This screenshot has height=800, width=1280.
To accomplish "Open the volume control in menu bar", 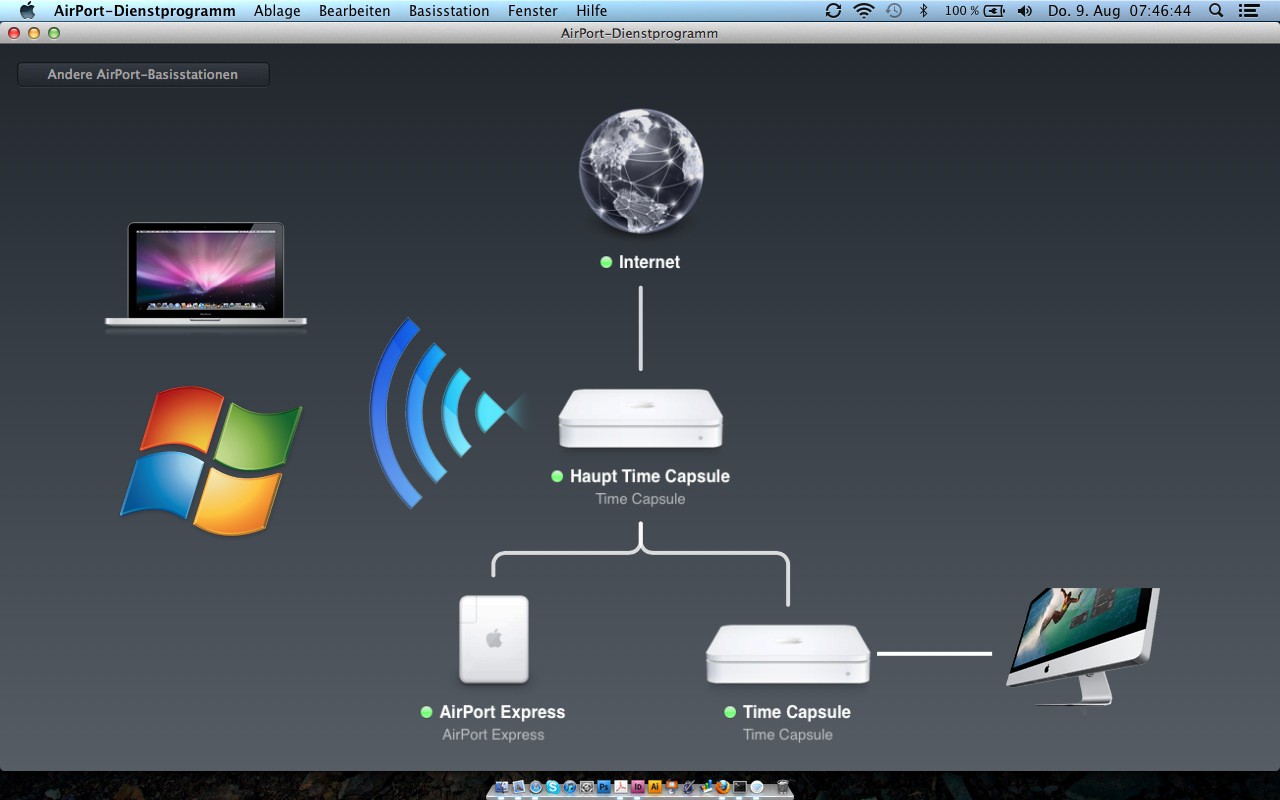I will [x=1025, y=11].
